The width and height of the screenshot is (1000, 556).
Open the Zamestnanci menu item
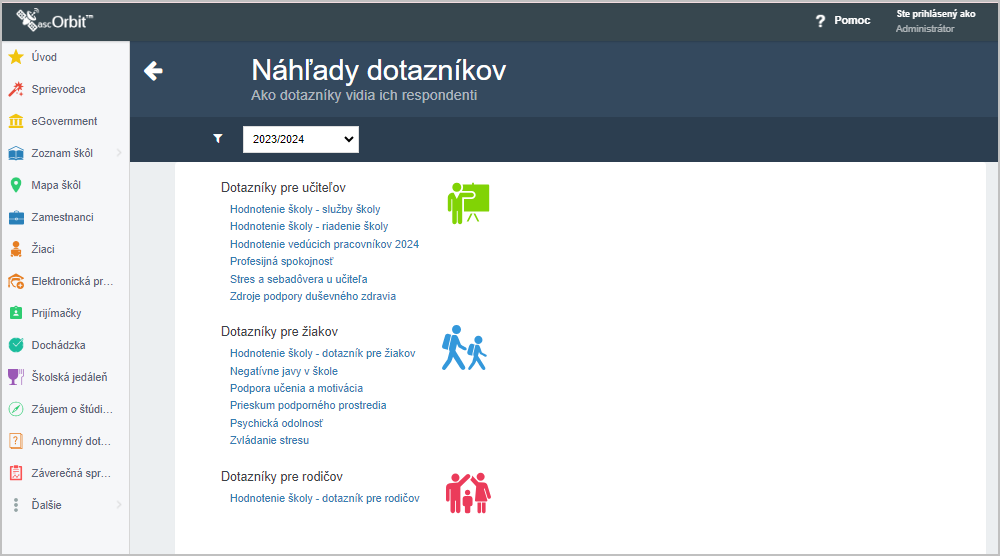click(x=62, y=217)
